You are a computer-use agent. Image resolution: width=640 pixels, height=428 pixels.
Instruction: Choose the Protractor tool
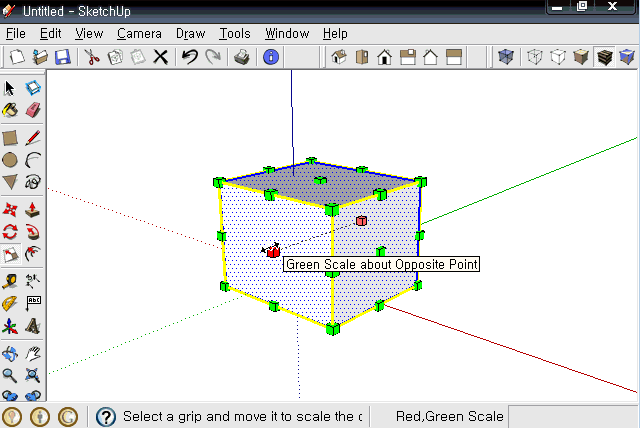[x=10, y=304]
